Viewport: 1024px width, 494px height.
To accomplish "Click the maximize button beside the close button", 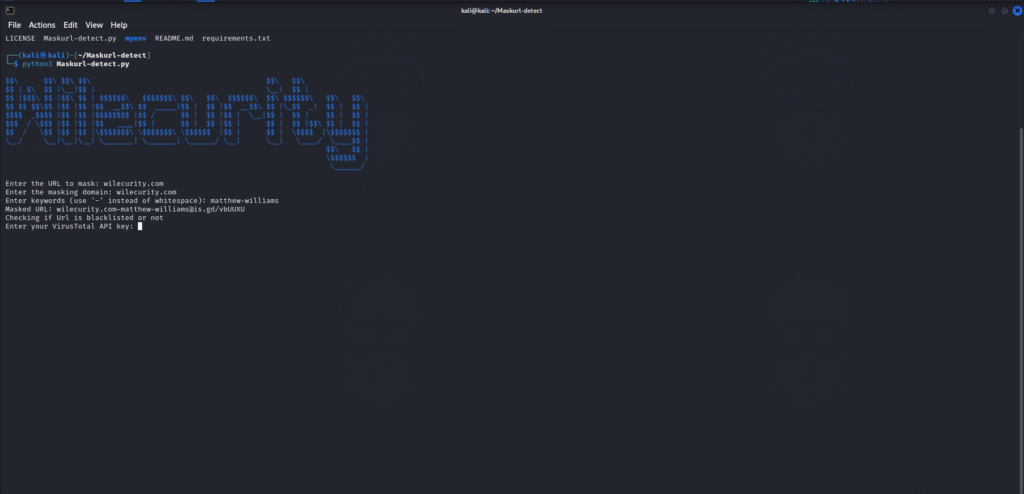I will [x=1005, y=10].
